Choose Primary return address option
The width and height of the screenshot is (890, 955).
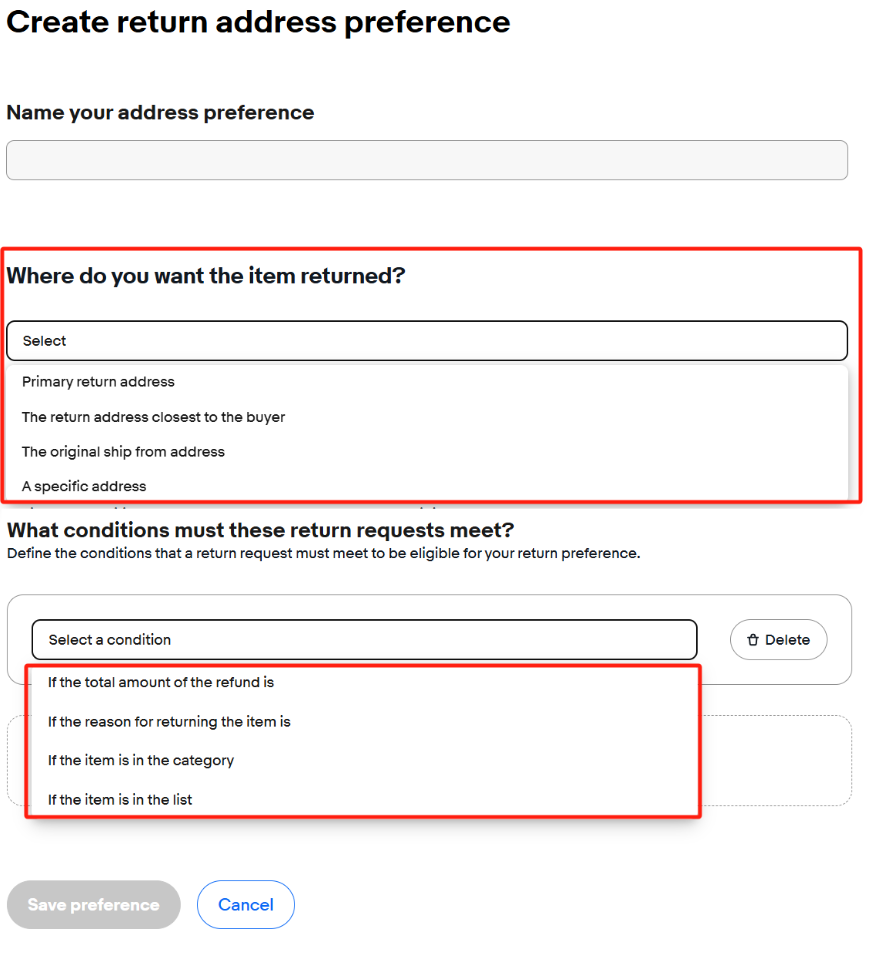pos(98,382)
